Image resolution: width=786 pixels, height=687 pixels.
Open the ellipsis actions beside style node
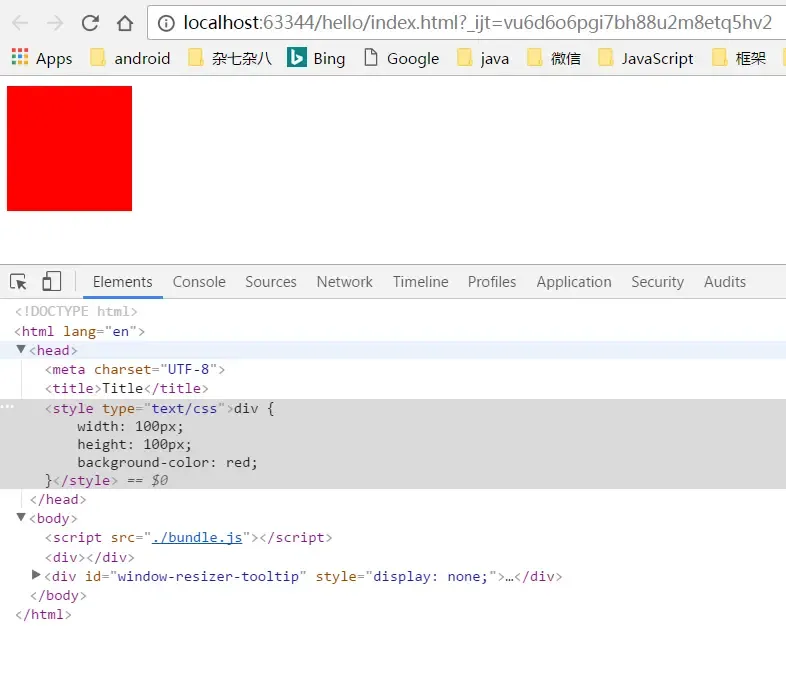[x=7, y=406]
